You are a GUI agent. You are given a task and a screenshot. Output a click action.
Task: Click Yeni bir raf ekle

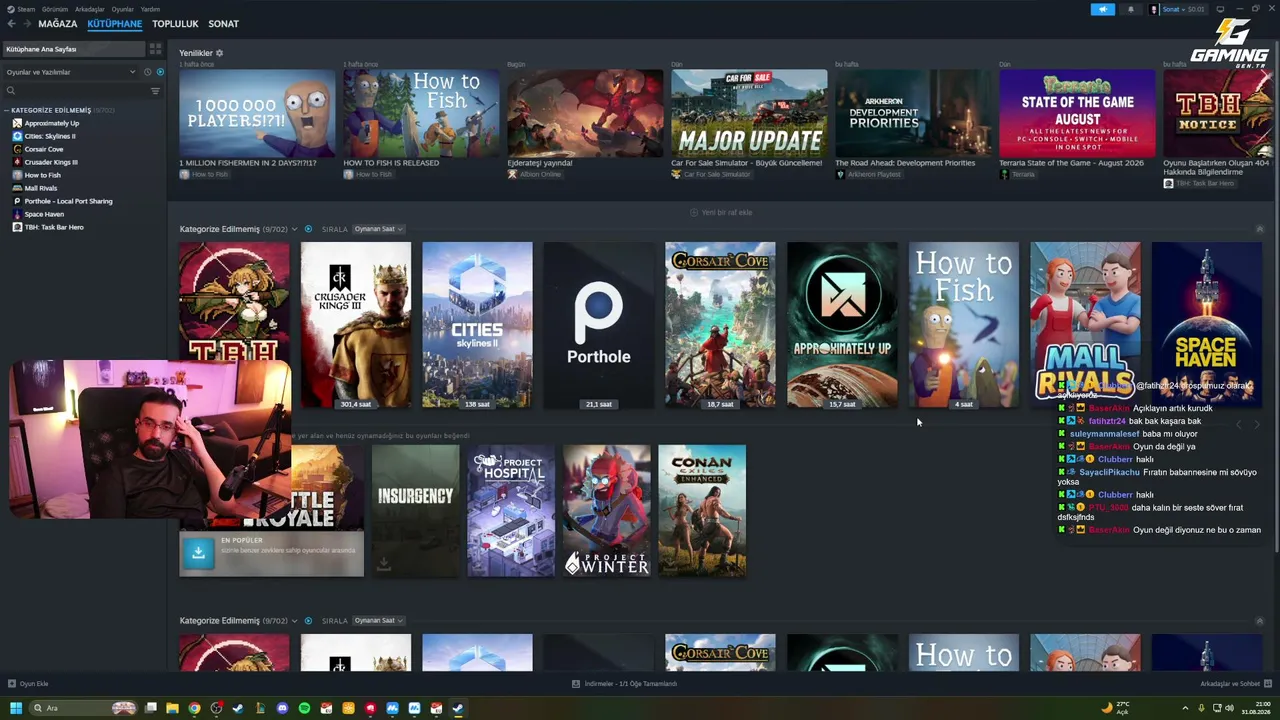point(721,212)
